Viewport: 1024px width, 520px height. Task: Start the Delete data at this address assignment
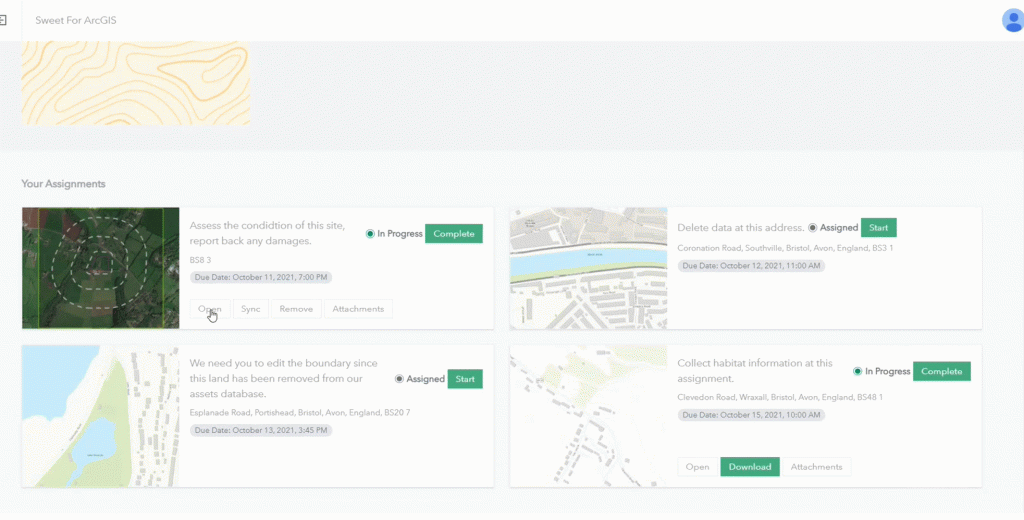point(878,228)
